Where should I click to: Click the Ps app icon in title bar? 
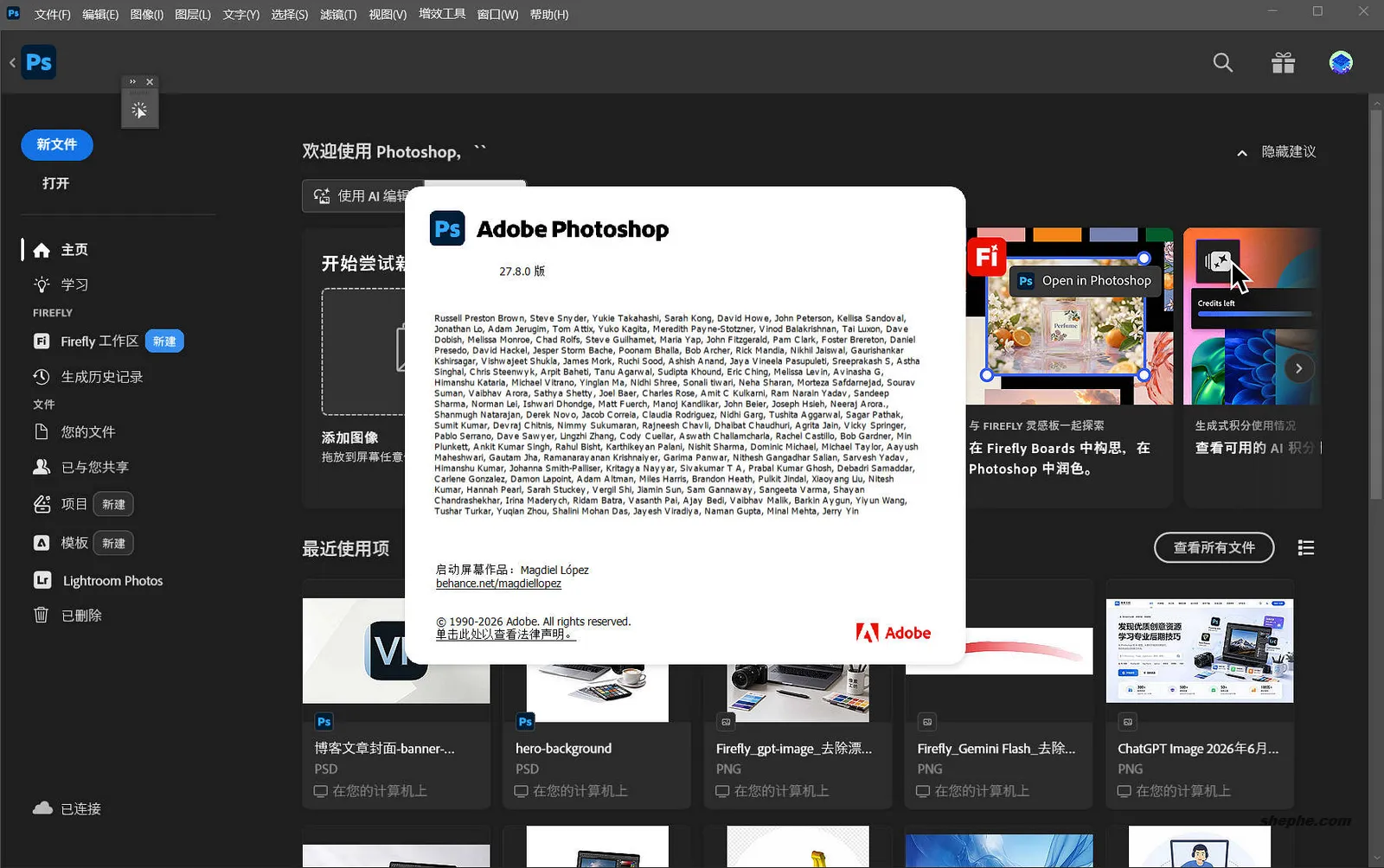point(13,14)
